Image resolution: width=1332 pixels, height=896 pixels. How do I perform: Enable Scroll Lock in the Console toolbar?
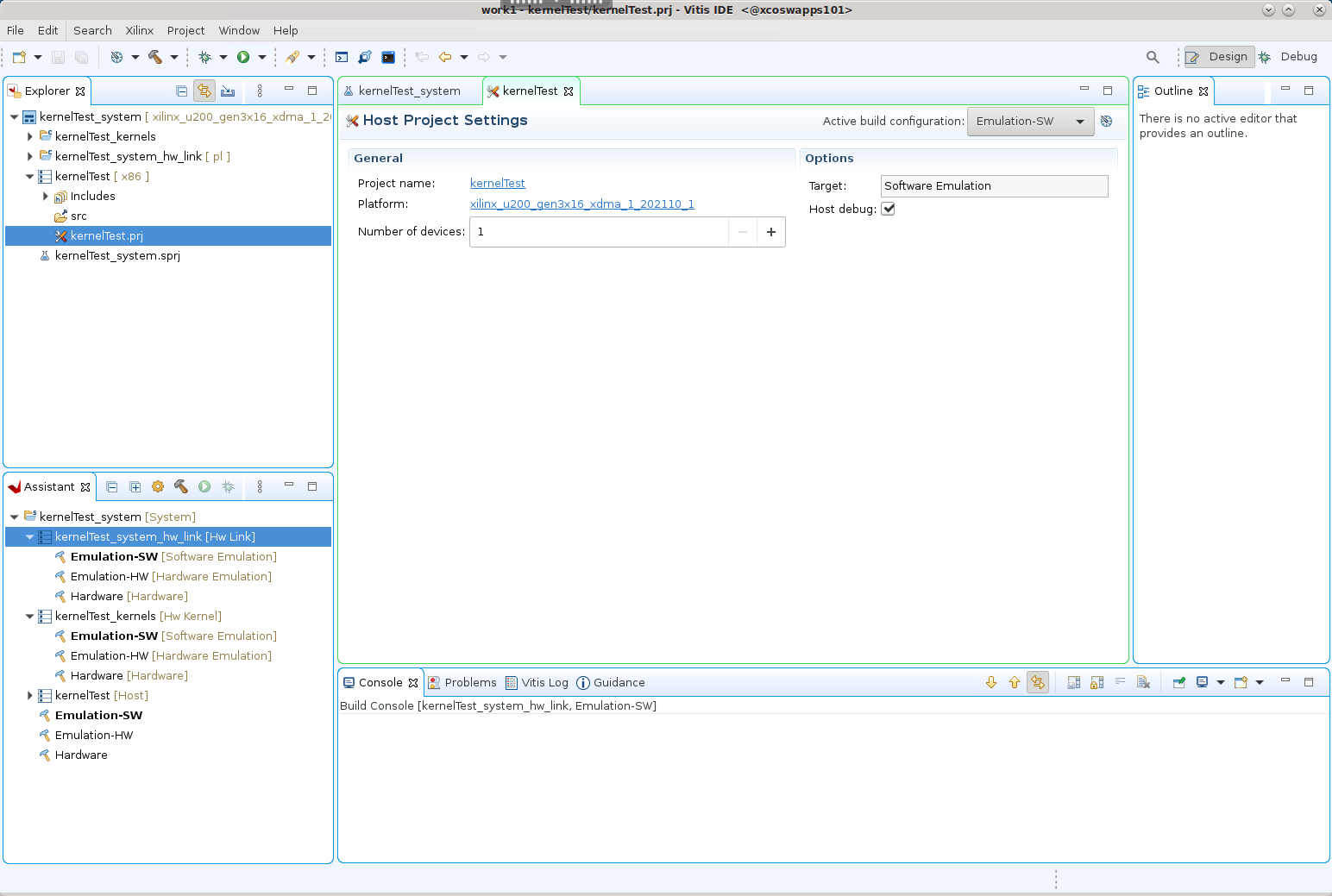coord(1096,682)
